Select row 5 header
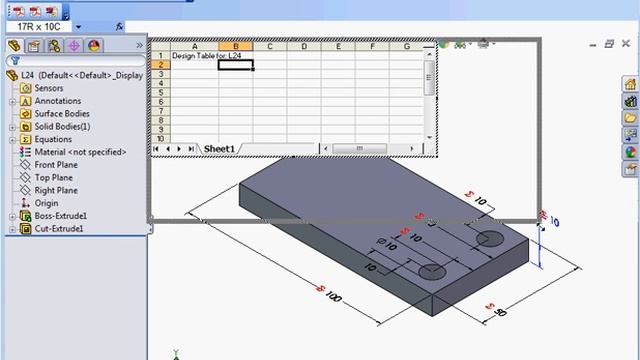 [161, 92]
